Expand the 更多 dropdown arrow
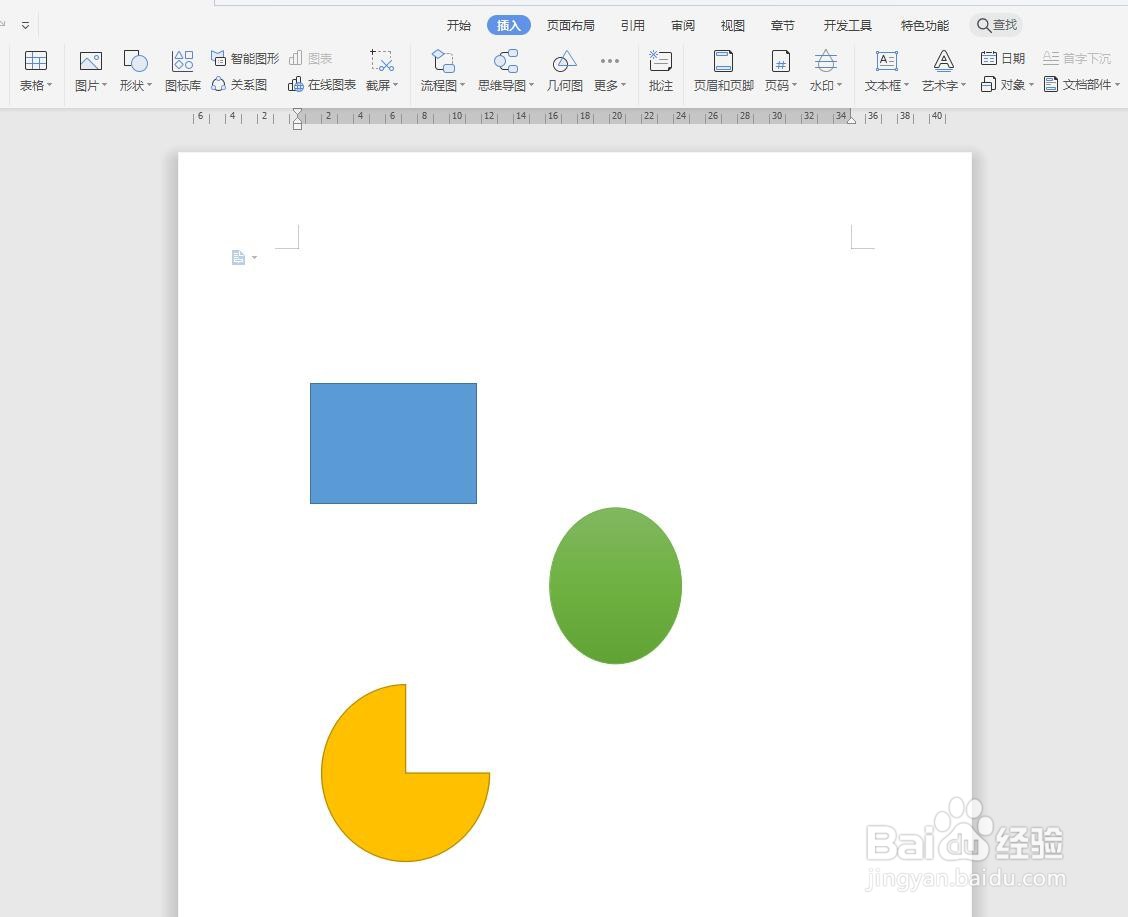1128x917 pixels. pyautogui.click(x=623, y=85)
